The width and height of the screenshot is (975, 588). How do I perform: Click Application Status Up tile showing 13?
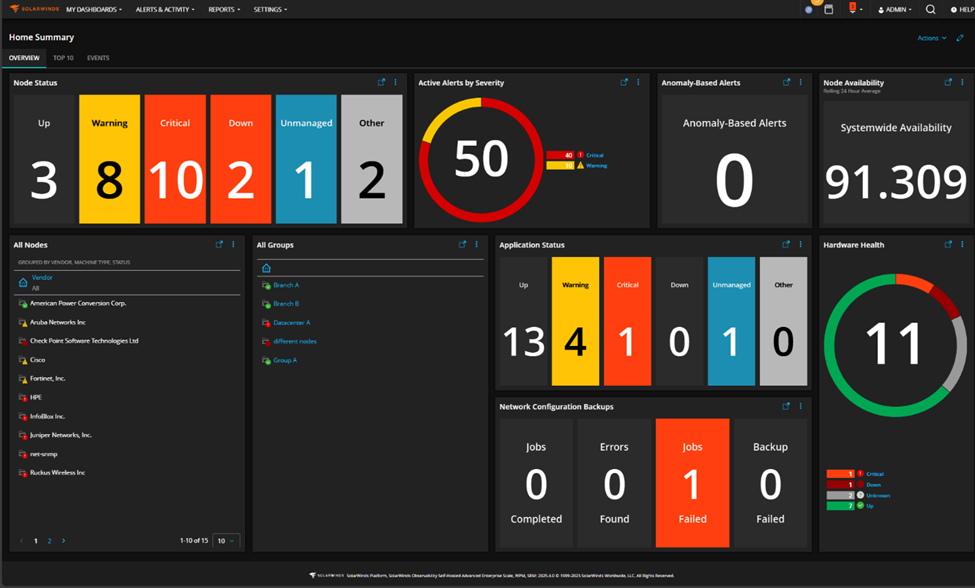tap(524, 321)
